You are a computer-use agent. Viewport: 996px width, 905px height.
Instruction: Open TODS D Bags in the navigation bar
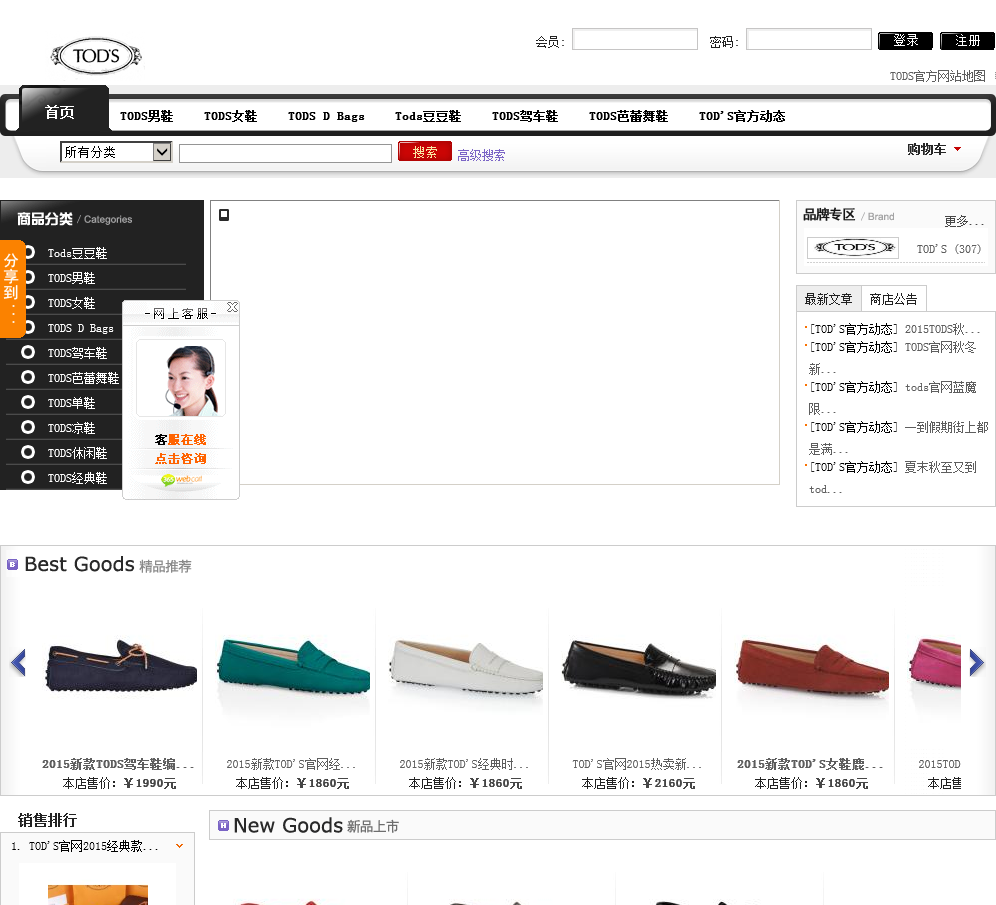(326, 116)
